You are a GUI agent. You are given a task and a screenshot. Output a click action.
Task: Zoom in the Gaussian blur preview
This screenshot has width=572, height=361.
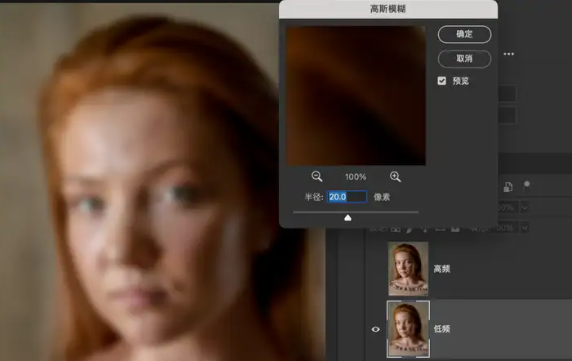[395, 177]
